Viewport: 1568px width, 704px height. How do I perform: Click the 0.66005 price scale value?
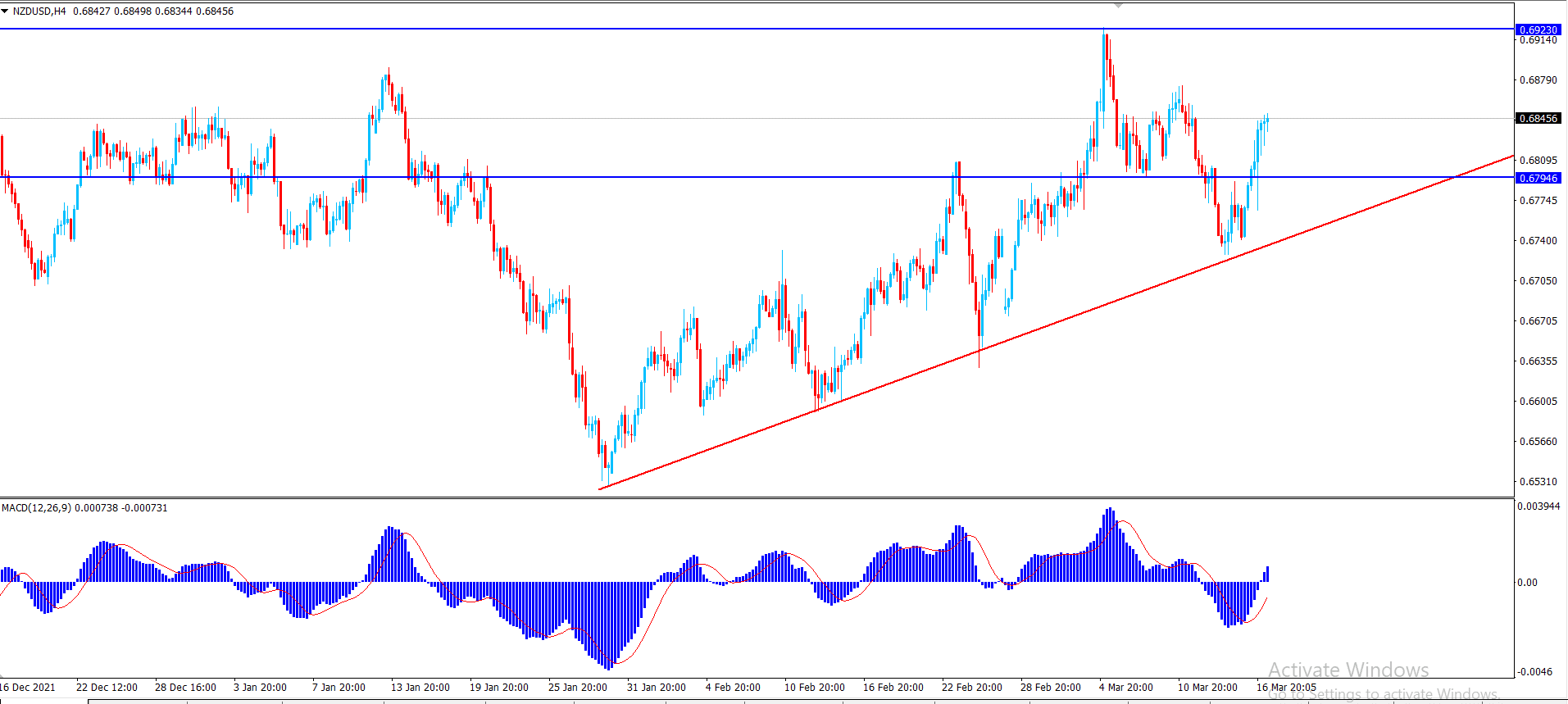[1538, 402]
